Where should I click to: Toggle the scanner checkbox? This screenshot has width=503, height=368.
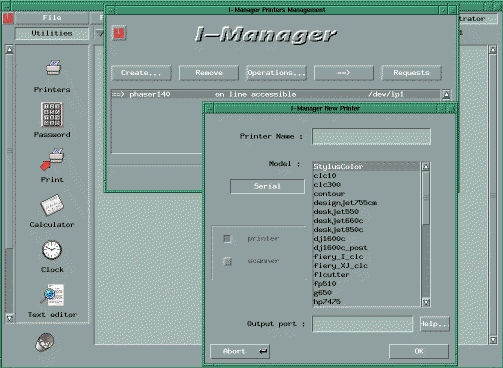pyautogui.click(x=227, y=261)
